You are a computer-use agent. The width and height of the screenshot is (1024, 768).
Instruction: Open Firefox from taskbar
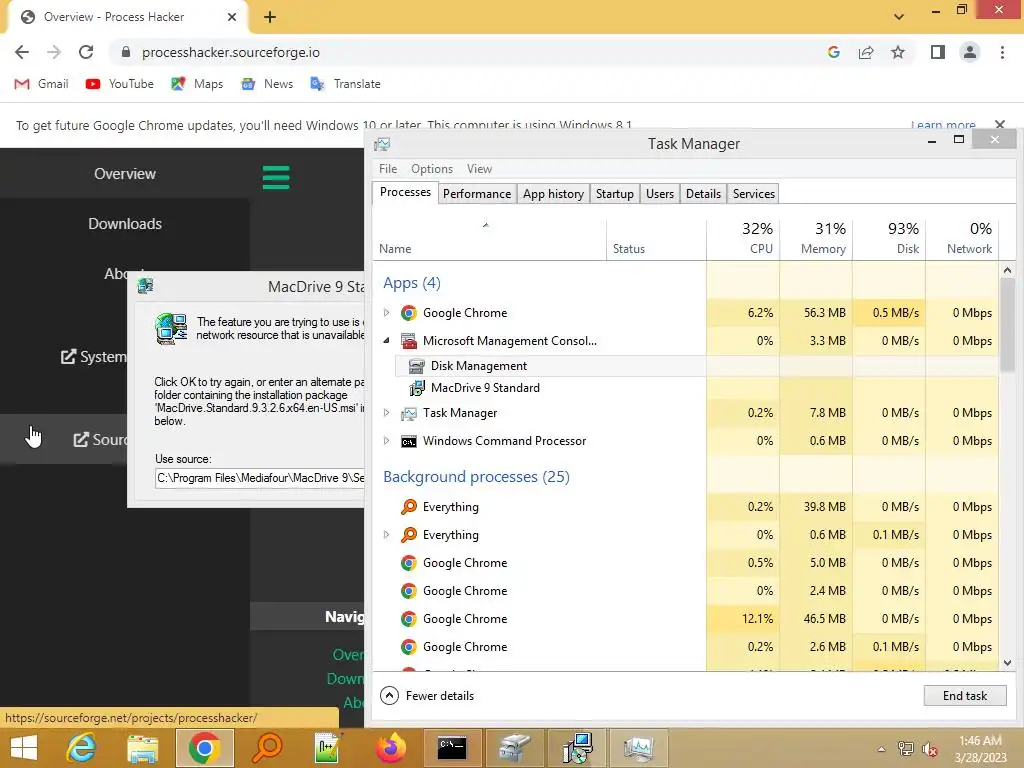coord(390,748)
